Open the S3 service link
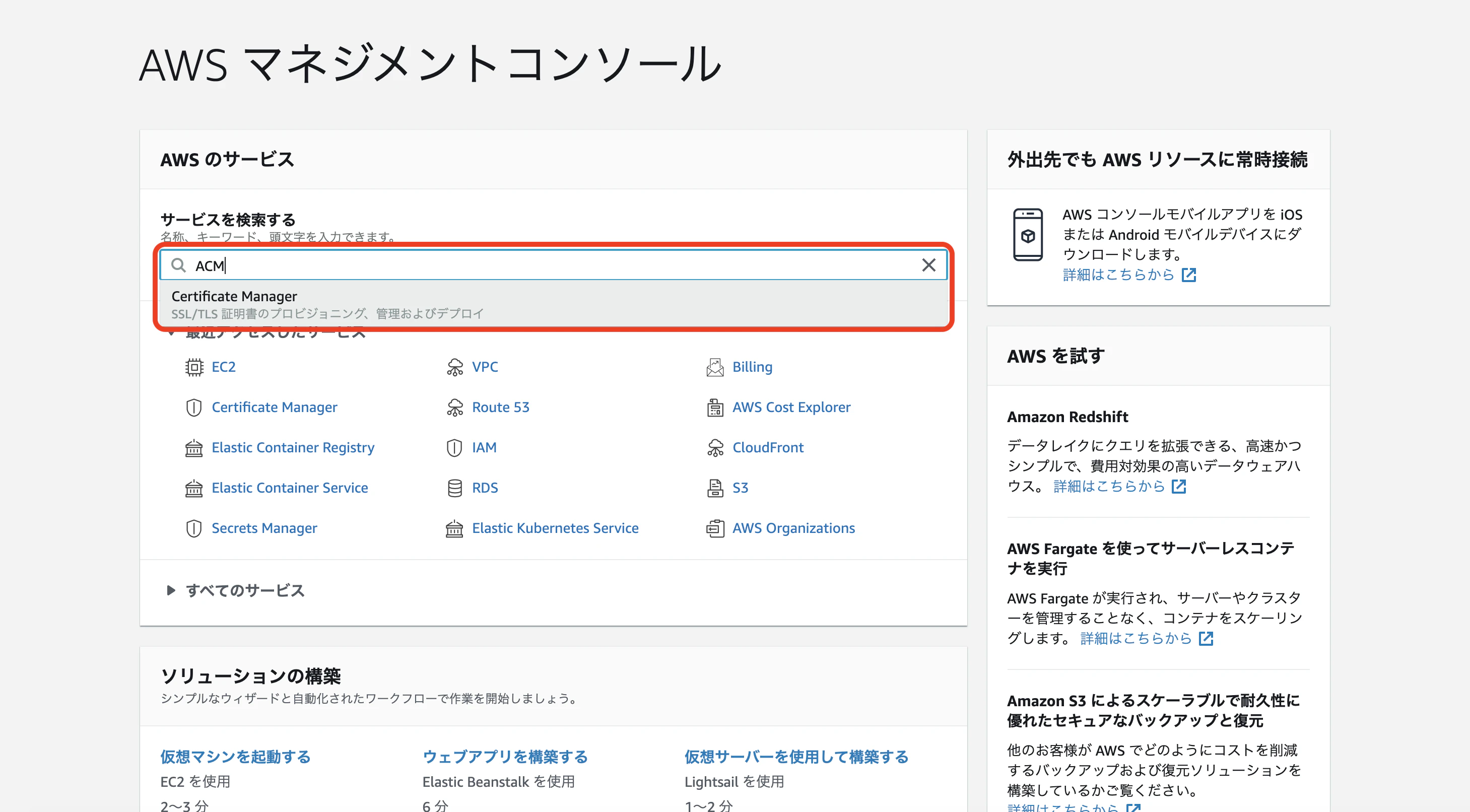Screen dimensions: 1470x812 coord(740,488)
